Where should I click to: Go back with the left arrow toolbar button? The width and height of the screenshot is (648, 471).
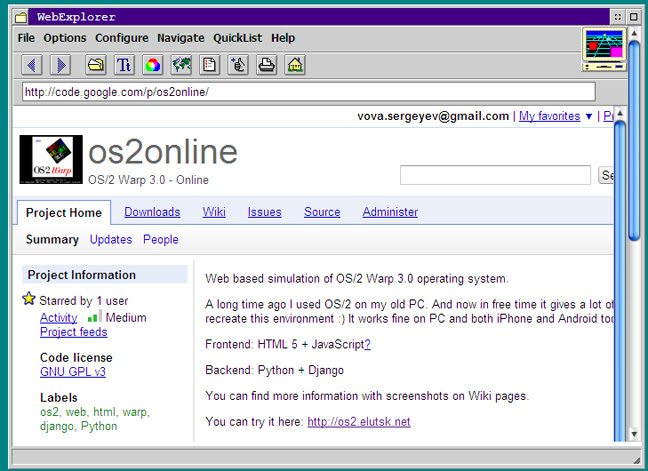pos(32,65)
